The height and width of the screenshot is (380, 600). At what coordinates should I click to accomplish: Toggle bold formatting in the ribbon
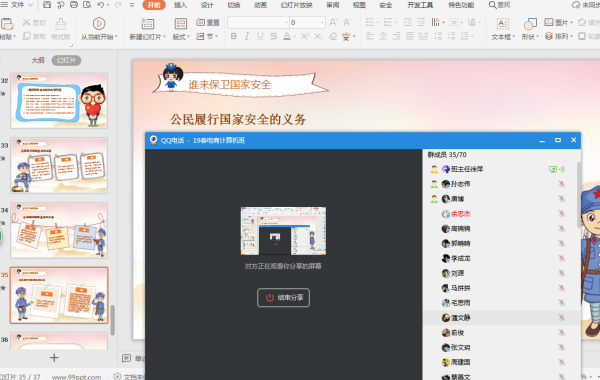(233, 36)
